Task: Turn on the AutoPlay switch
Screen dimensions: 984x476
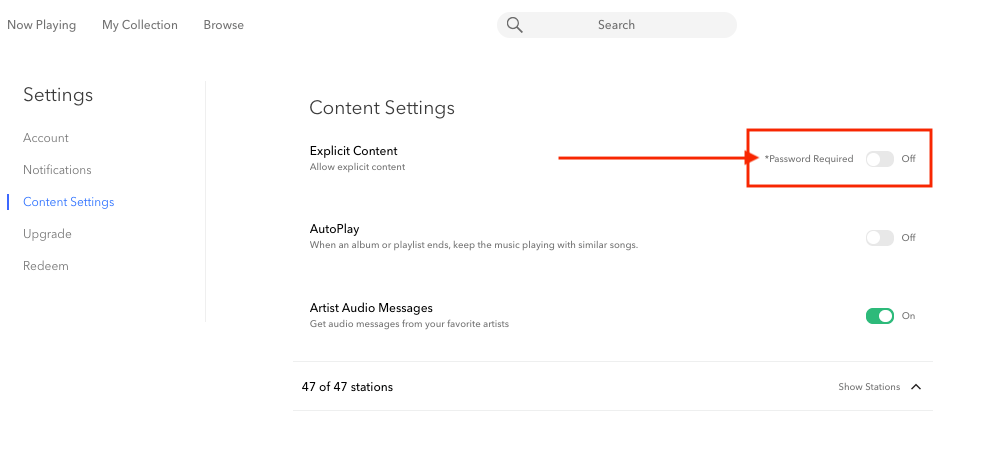Action: coord(879,238)
